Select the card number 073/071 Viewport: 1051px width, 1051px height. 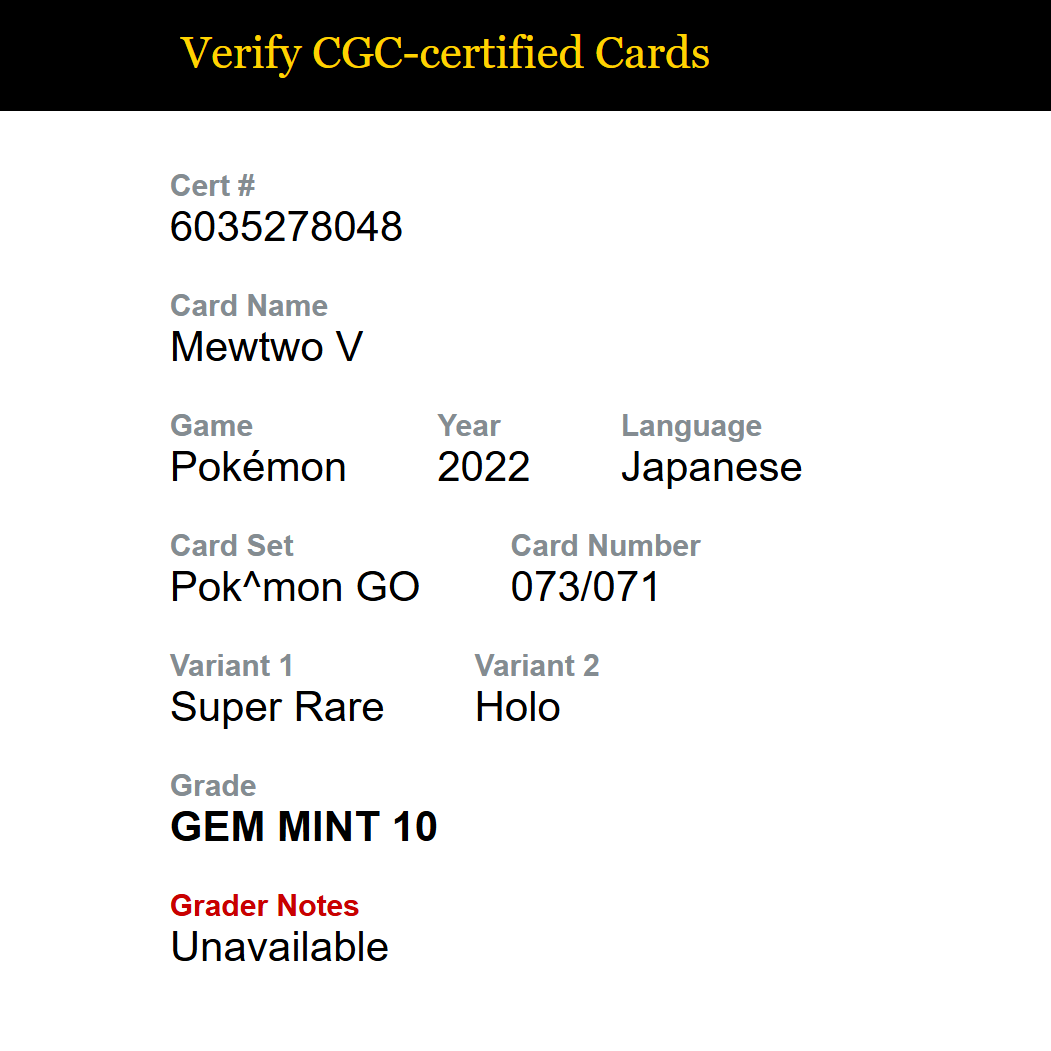pos(585,586)
